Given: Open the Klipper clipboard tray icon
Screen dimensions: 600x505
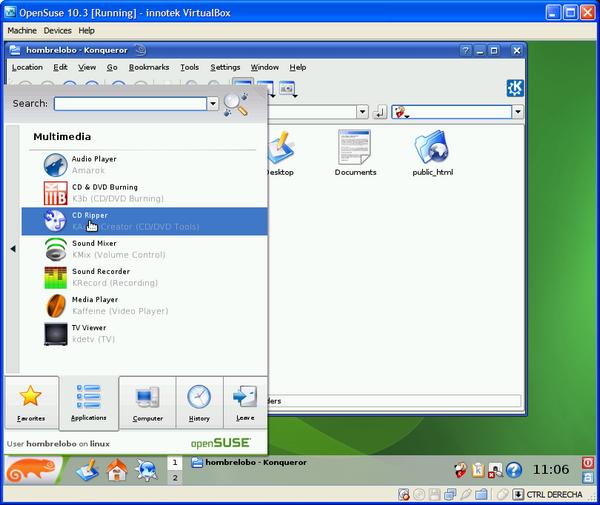Looking at the screenshot, I should [x=478, y=470].
